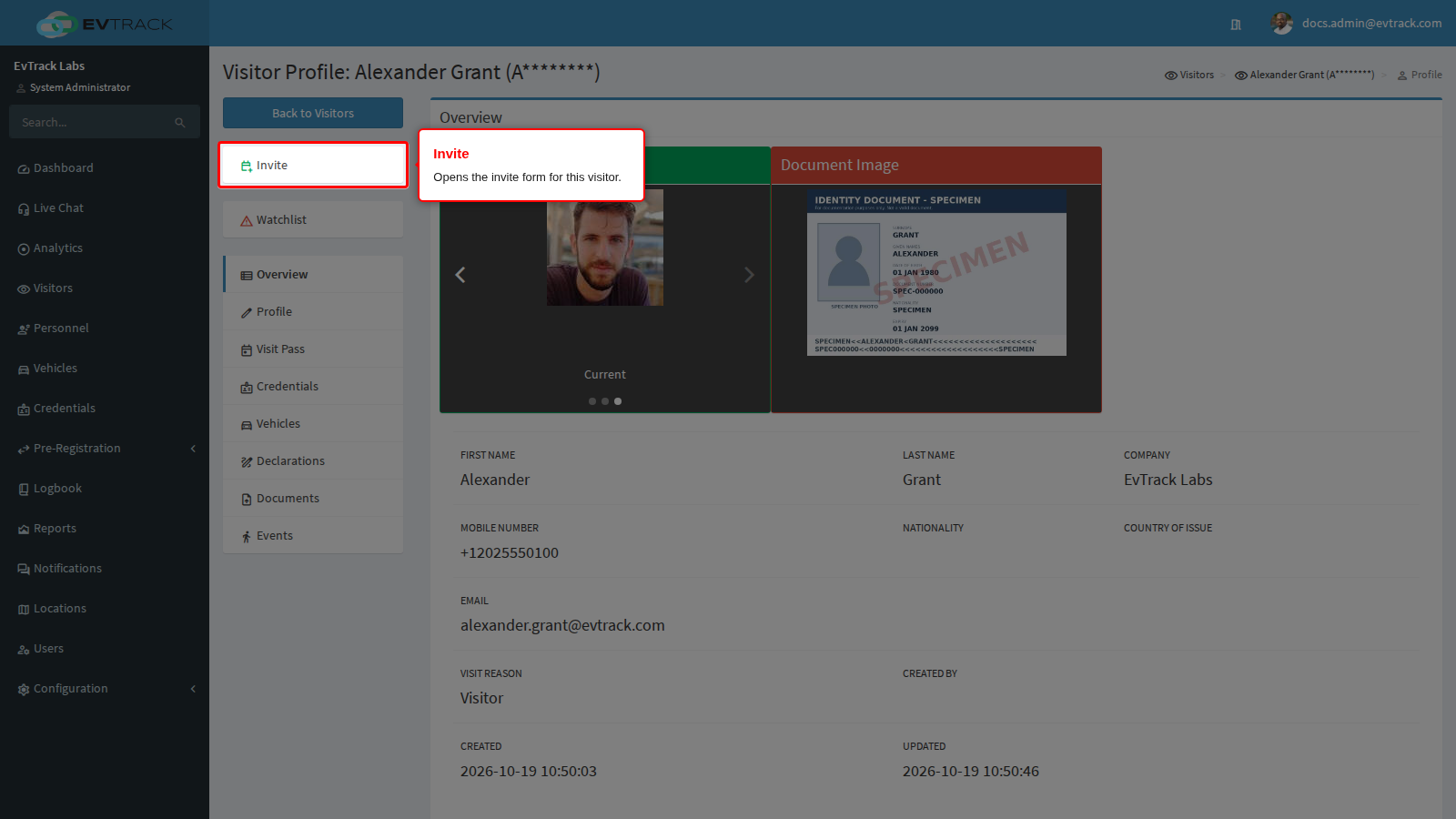
Task: Click the Watchlist warning button
Action: [x=313, y=220]
